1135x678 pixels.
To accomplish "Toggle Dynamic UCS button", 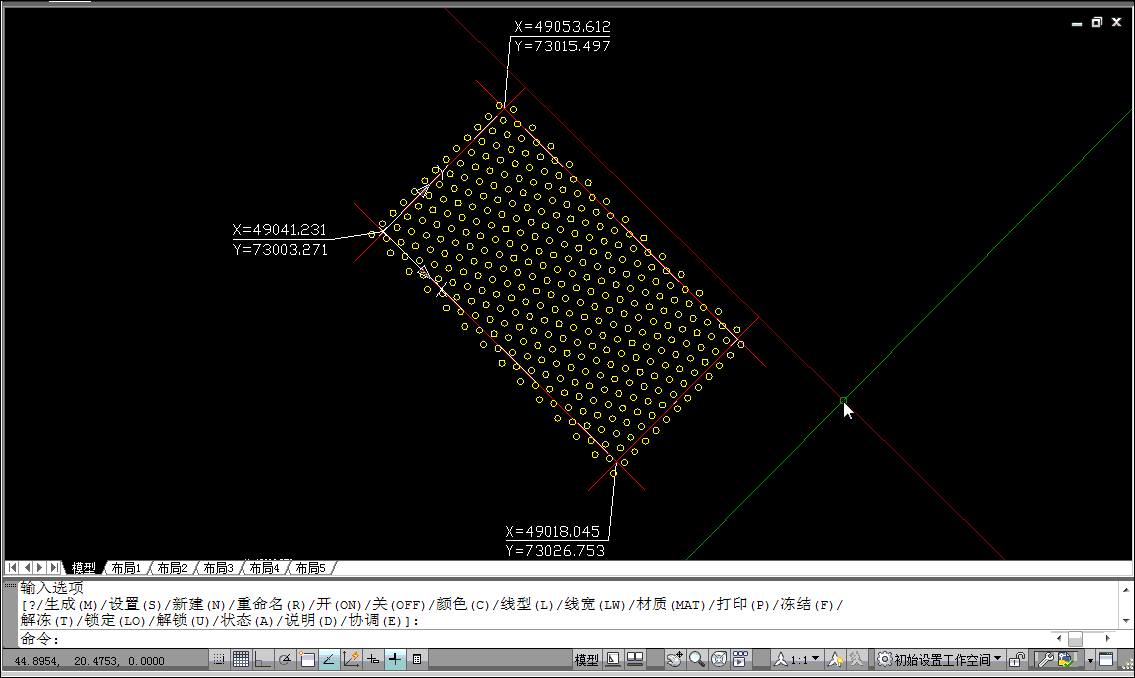I will (351, 659).
